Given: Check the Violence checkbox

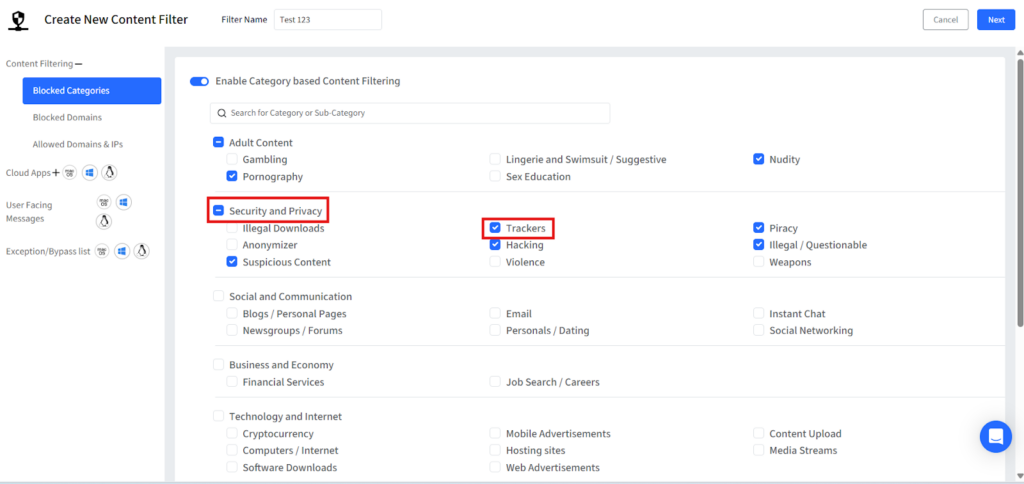Looking at the screenshot, I should click(x=495, y=262).
